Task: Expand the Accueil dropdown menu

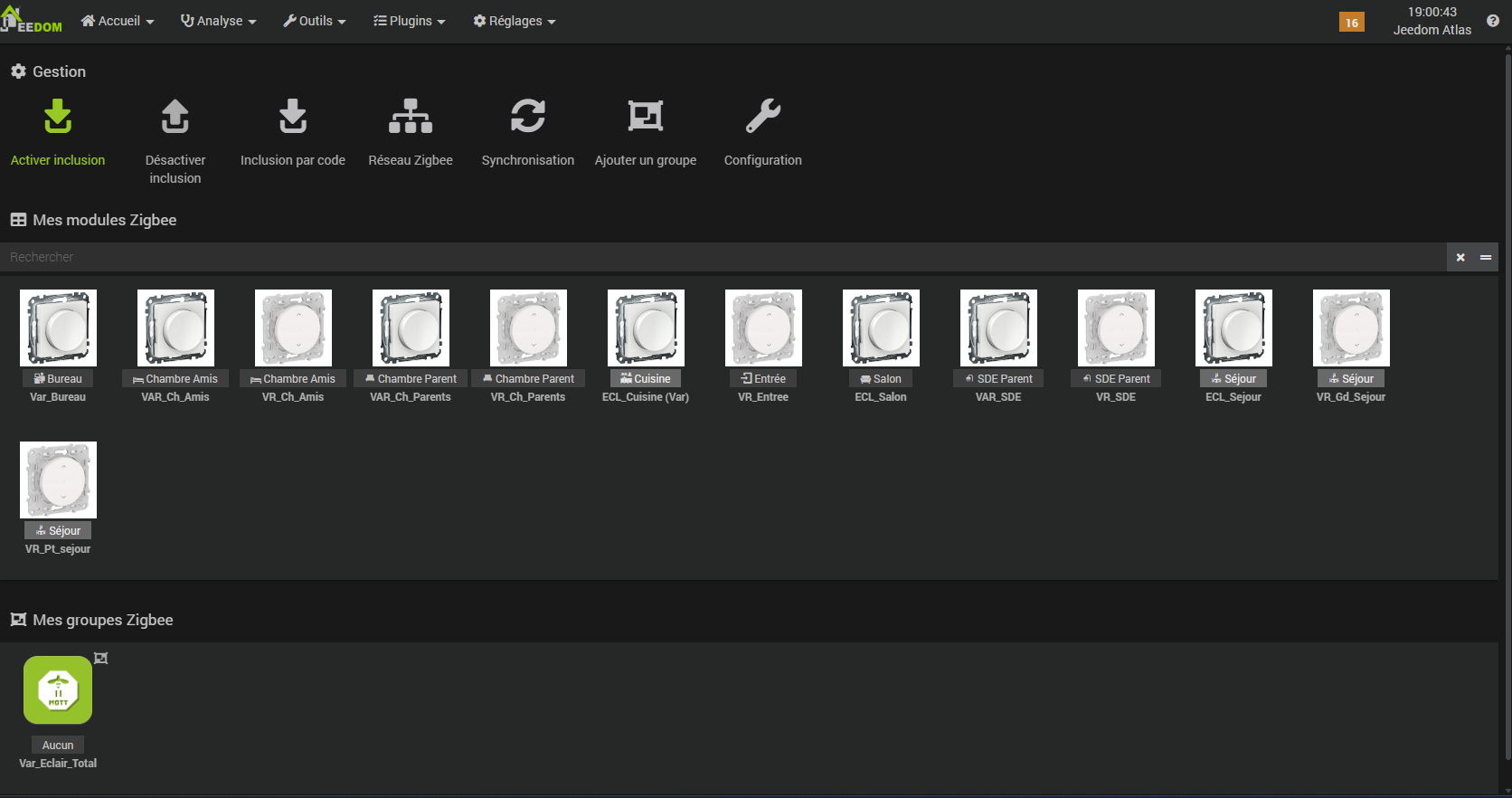Action: pyautogui.click(x=118, y=21)
